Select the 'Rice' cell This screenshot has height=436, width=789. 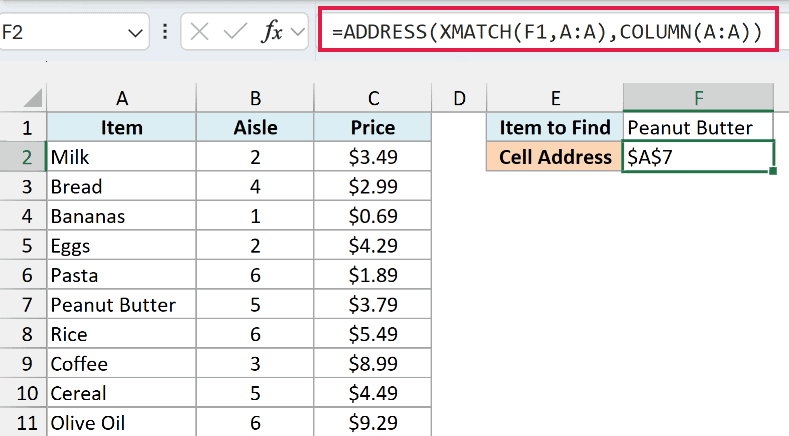point(121,334)
